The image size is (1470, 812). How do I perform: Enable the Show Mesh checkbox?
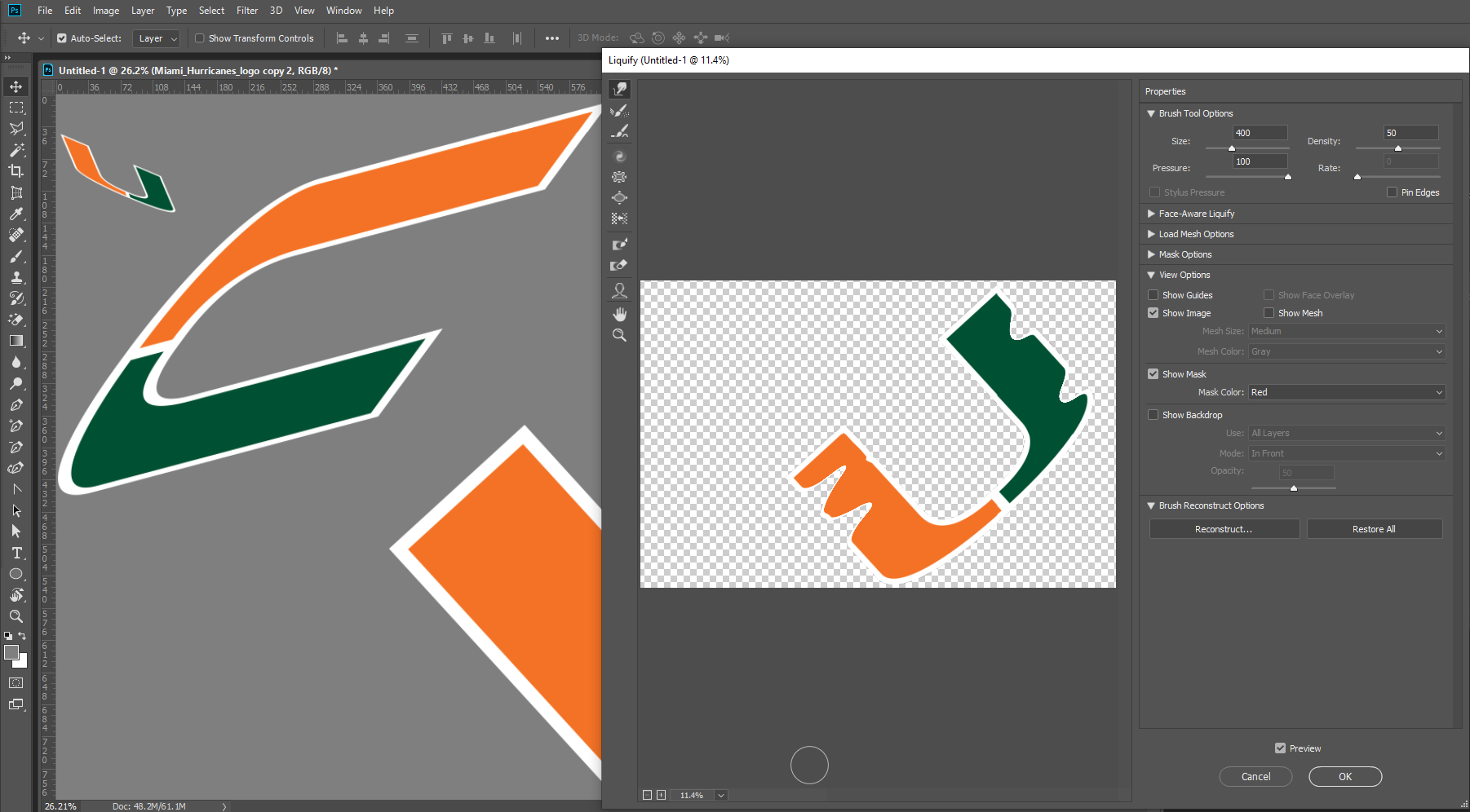[1269, 313]
